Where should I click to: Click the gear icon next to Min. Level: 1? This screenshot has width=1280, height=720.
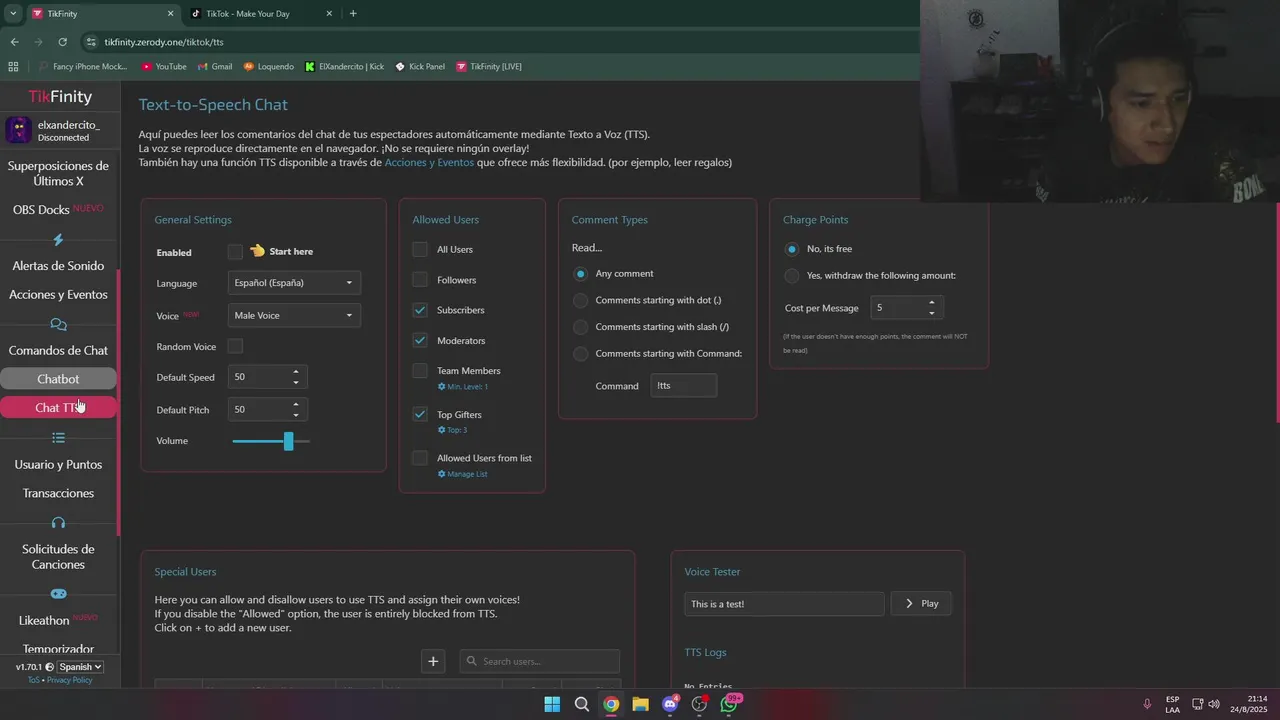point(442,386)
